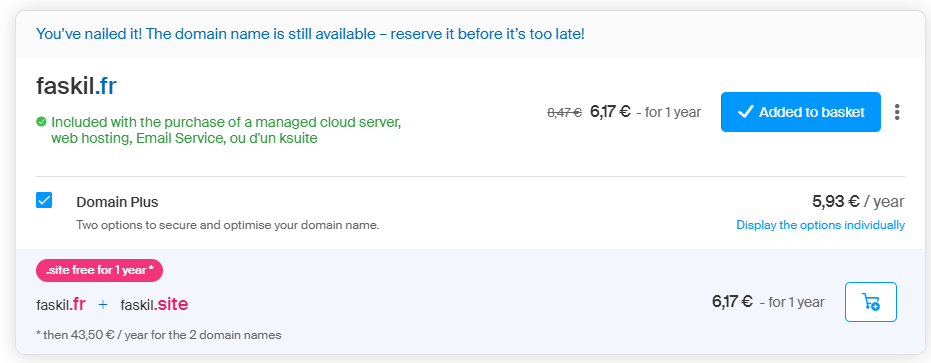
Task: Click the faskil.fr text in the bundle row
Action: tap(61, 305)
